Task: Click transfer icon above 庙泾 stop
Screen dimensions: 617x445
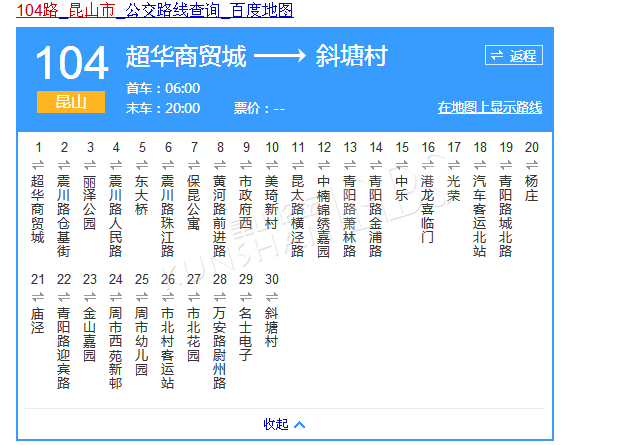Action: click(38, 297)
